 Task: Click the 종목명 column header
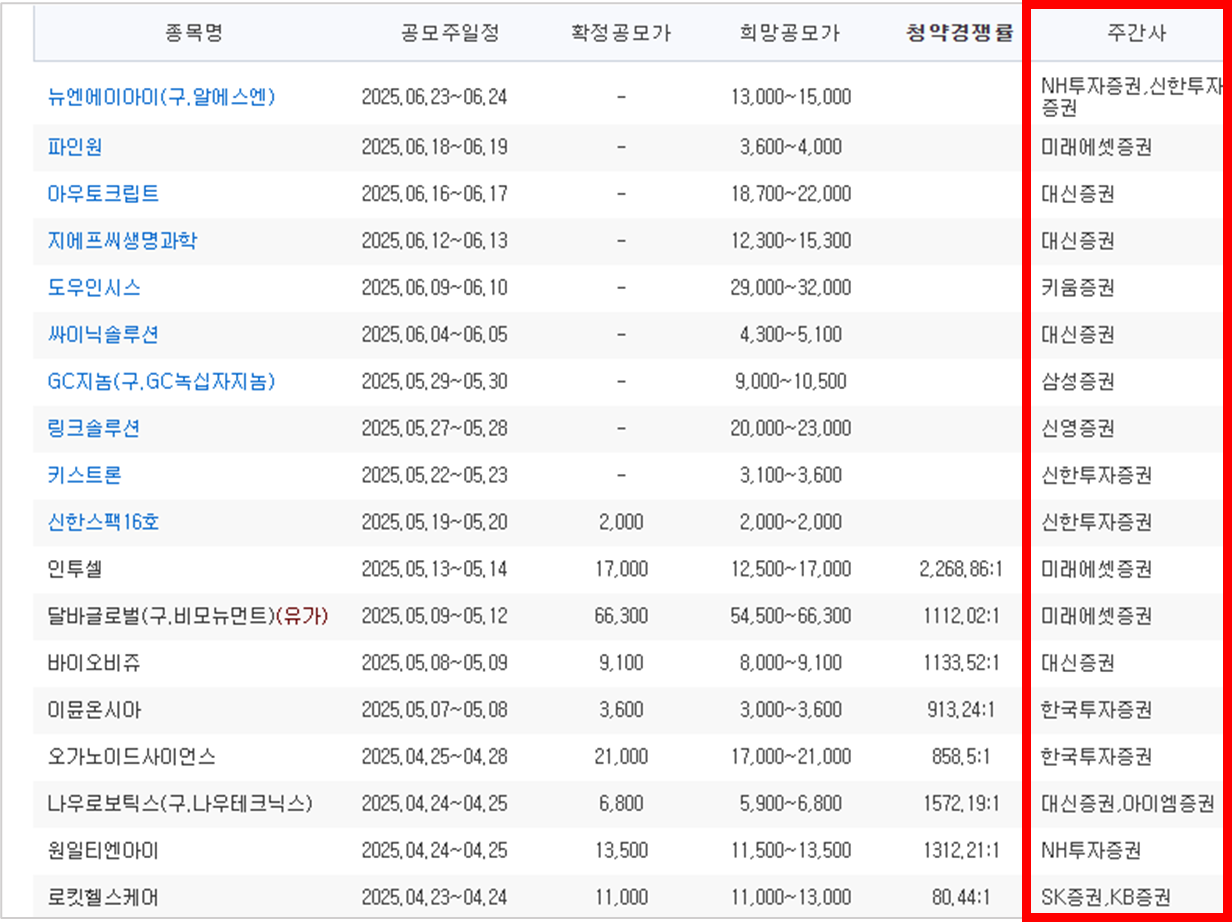[x=194, y=33]
